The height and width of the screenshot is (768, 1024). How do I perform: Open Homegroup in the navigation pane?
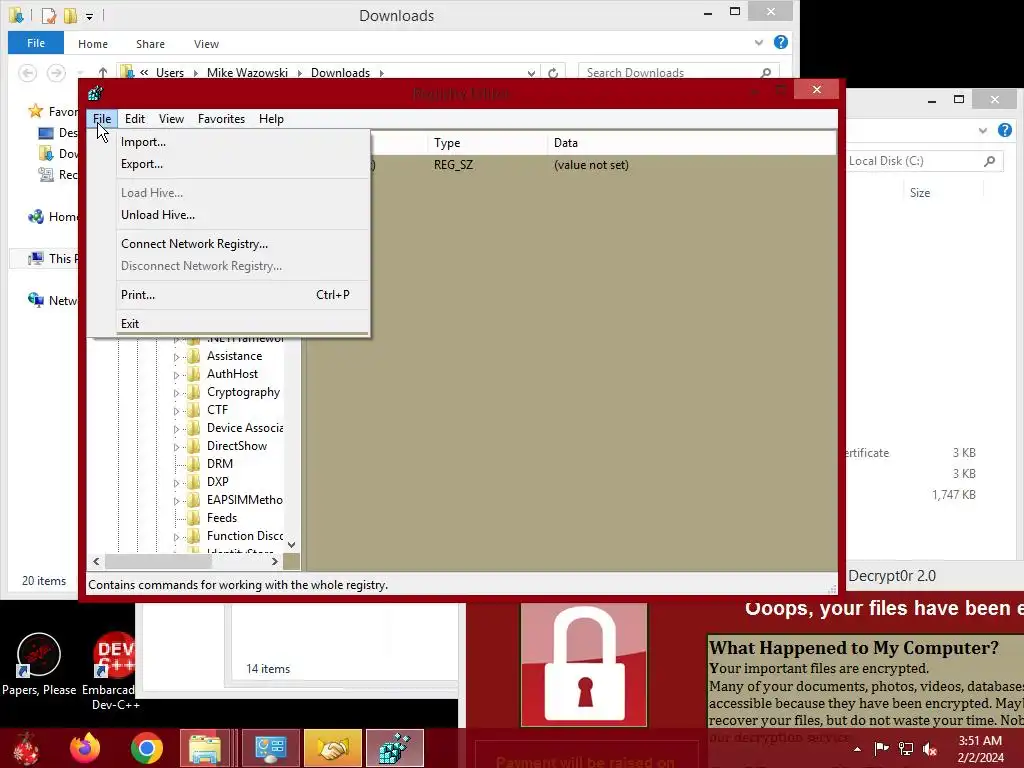54,216
